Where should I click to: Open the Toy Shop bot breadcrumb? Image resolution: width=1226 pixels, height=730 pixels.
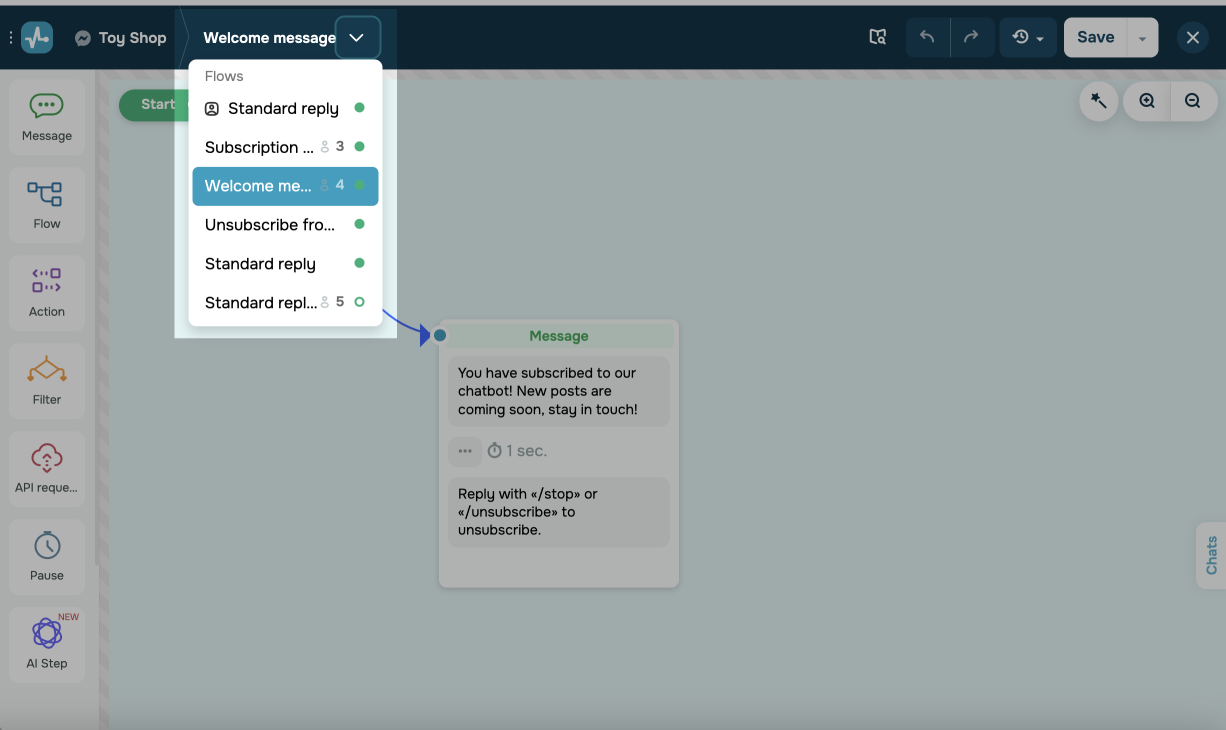click(120, 38)
